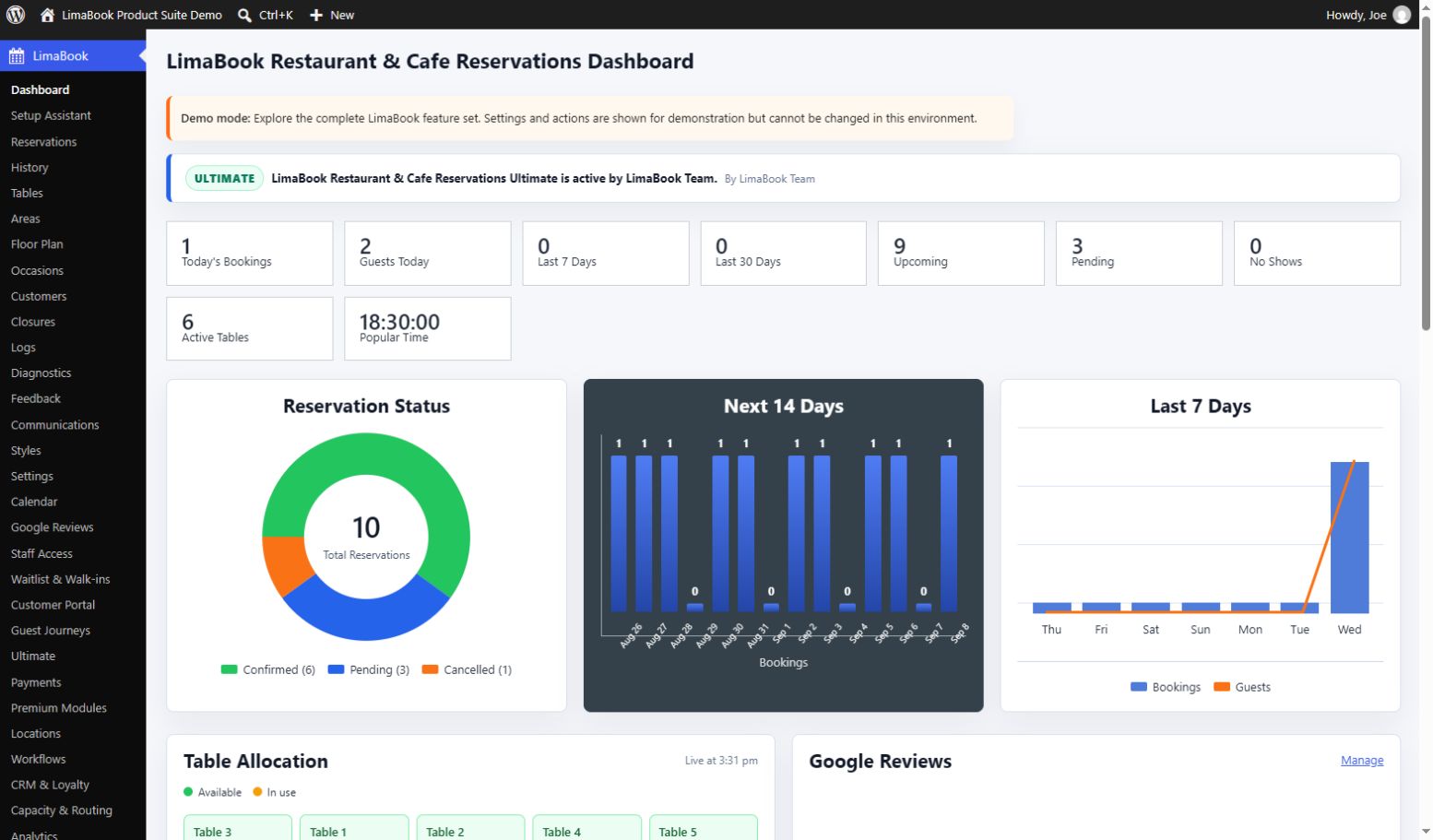The image size is (1433, 840).
Task: Toggle Pending legend in Reservation Status chart
Action: point(369,670)
